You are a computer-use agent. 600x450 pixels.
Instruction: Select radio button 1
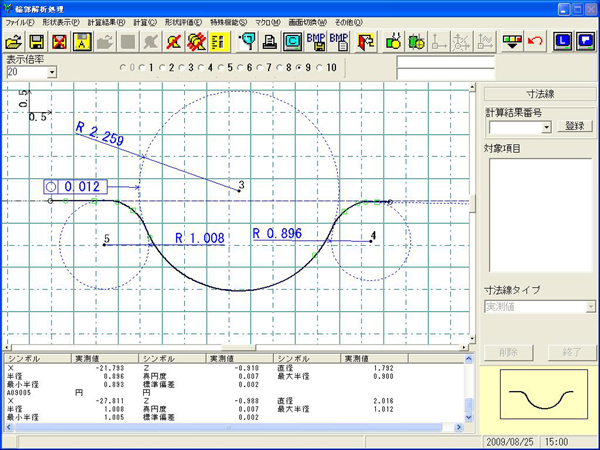point(142,68)
